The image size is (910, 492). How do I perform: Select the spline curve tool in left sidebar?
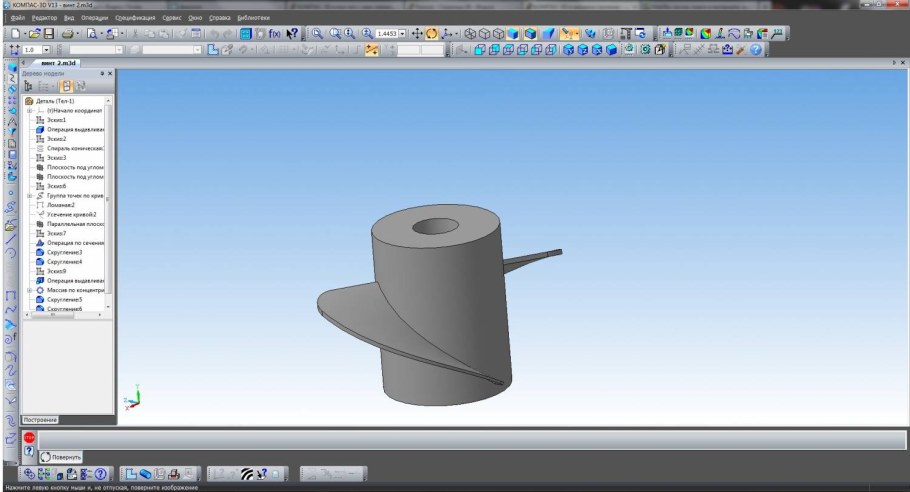click(11, 310)
